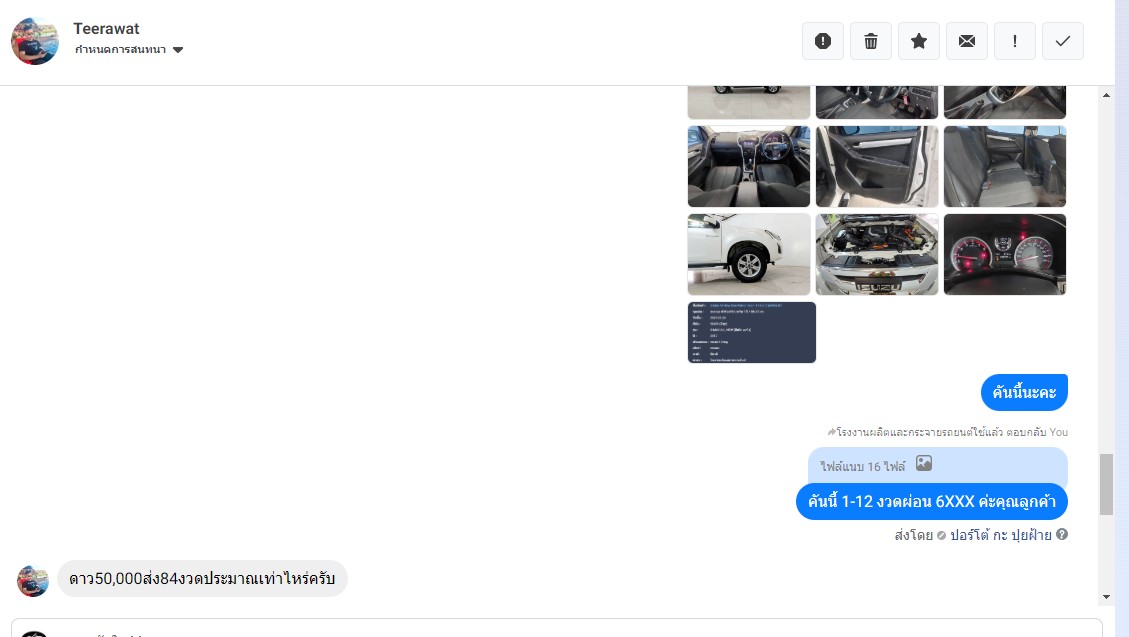Delete conversation using trash can icon
Screen dimensions: 1129x637
871,41
